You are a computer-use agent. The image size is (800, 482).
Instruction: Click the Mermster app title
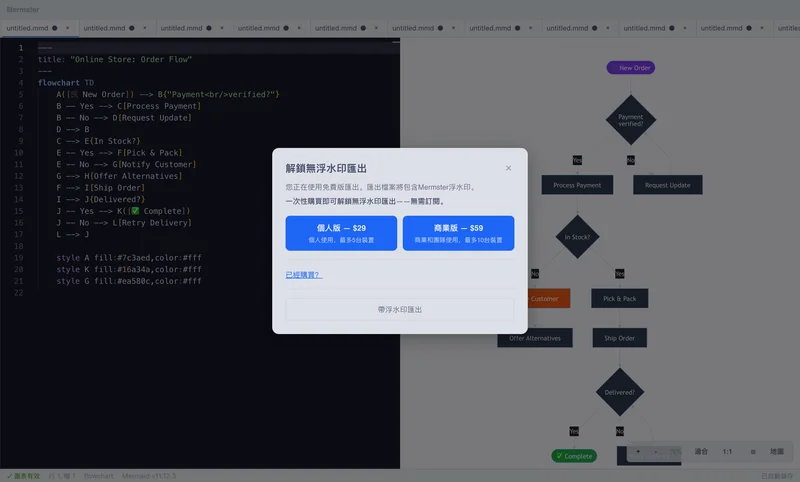(x=22, y=9)
